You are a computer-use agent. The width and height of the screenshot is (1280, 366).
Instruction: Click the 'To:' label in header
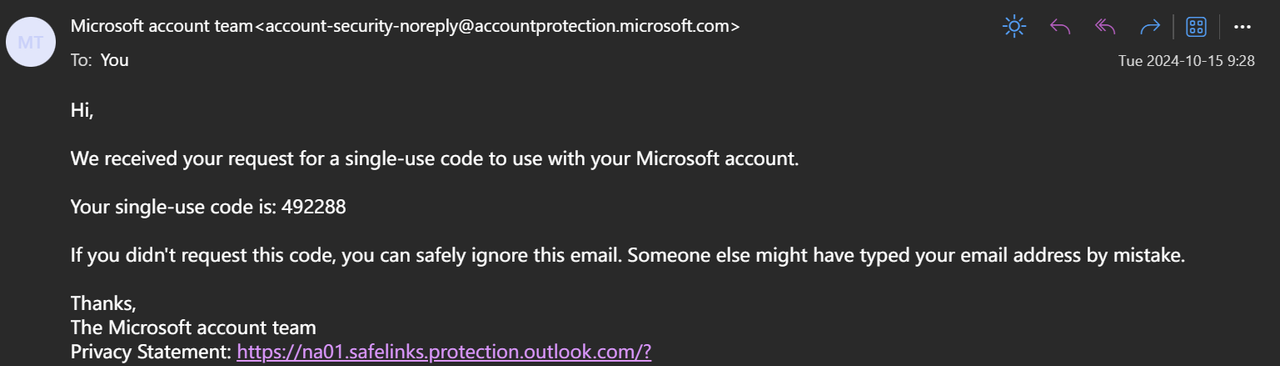click(81, 60)
